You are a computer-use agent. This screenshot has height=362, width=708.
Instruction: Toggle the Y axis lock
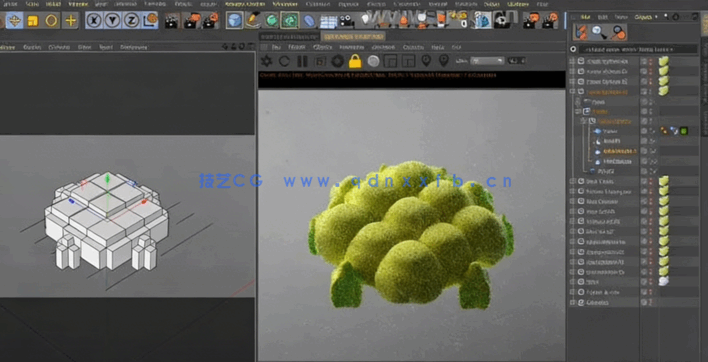click(x=112, y=20)
